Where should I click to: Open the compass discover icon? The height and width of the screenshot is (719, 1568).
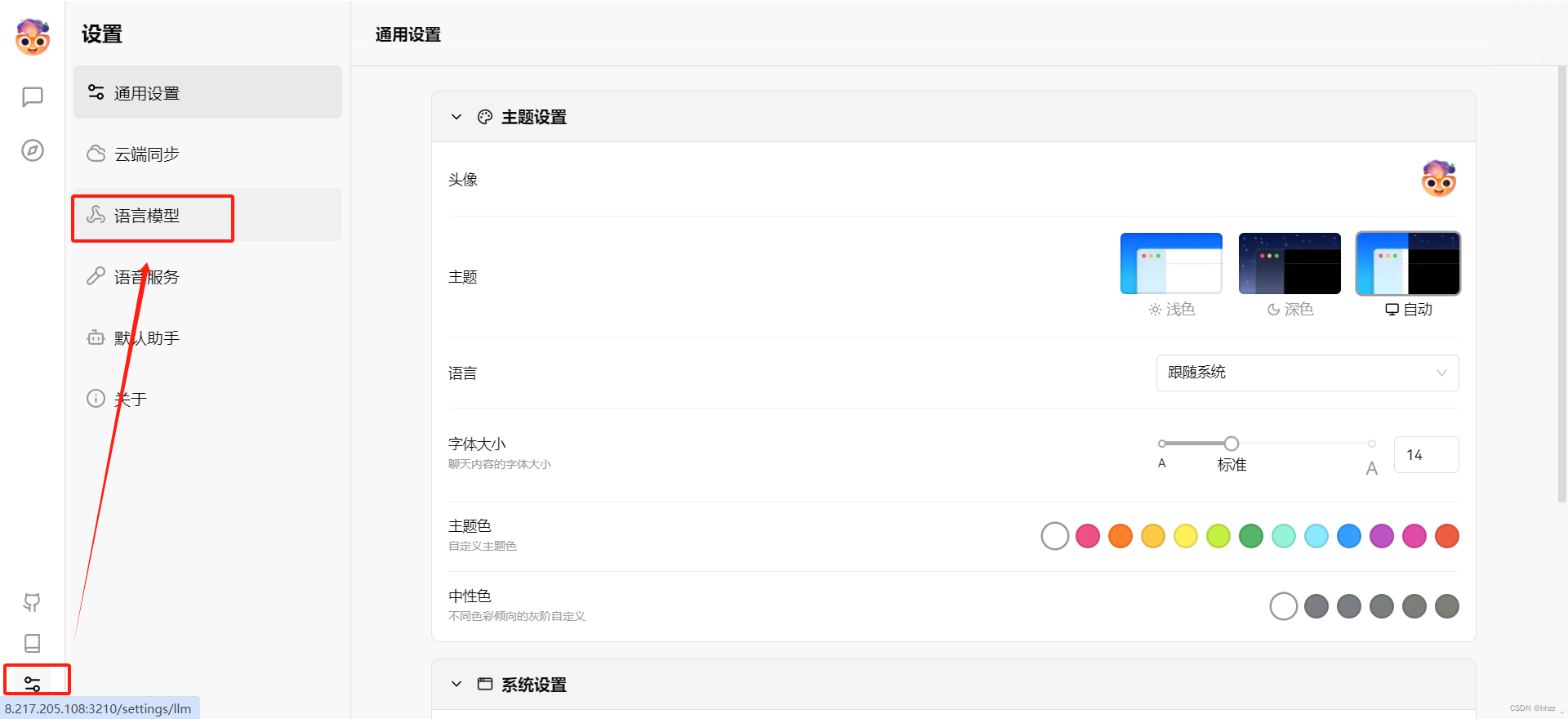(33, 150)
